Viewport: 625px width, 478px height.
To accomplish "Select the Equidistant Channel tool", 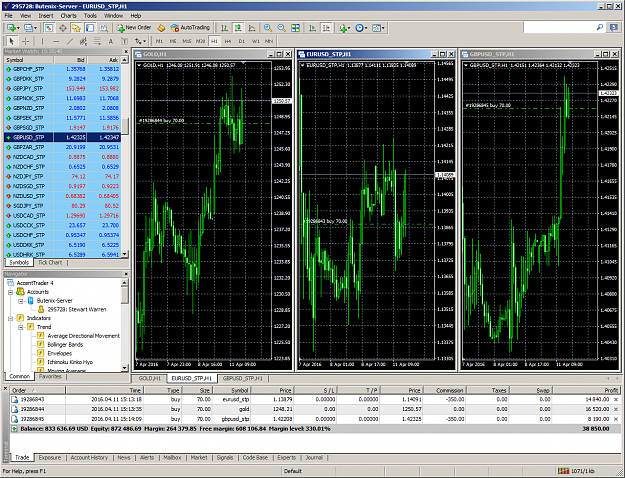I will pos(83,41).
